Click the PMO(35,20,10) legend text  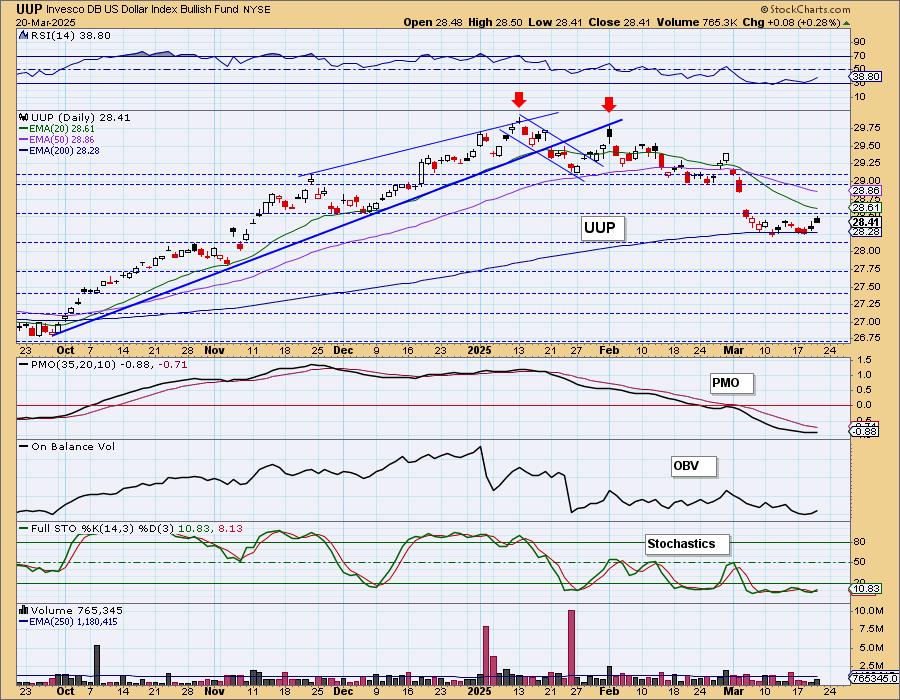(x=73, y=364)
